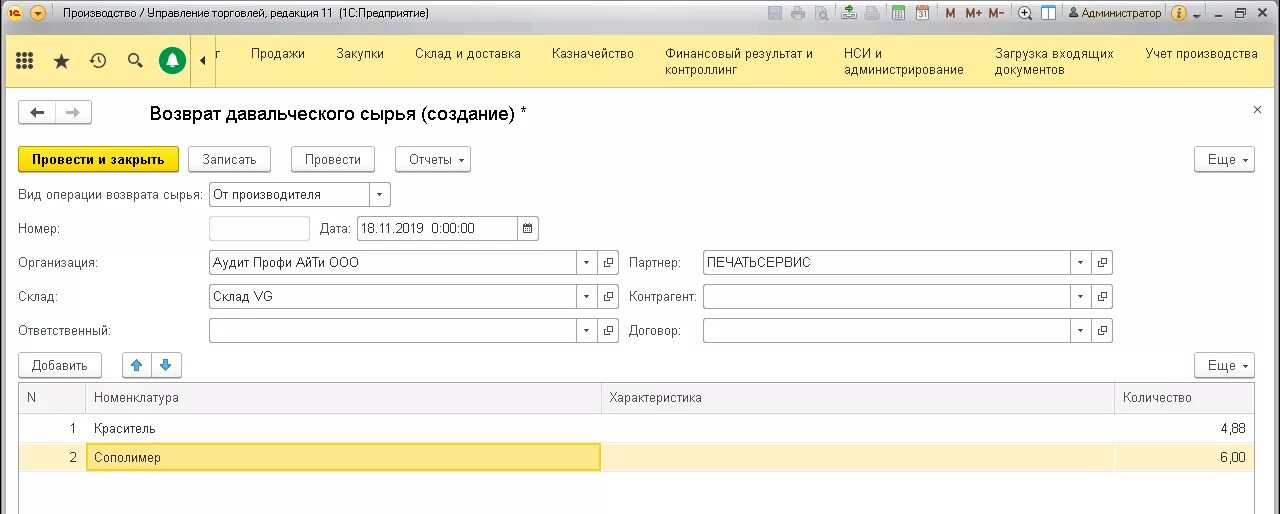Click the Сополимер nomenclature cell
Image resolution: width=1280 pixels, height=514 pixels.
pyautogui.click(x=343, y=457)
